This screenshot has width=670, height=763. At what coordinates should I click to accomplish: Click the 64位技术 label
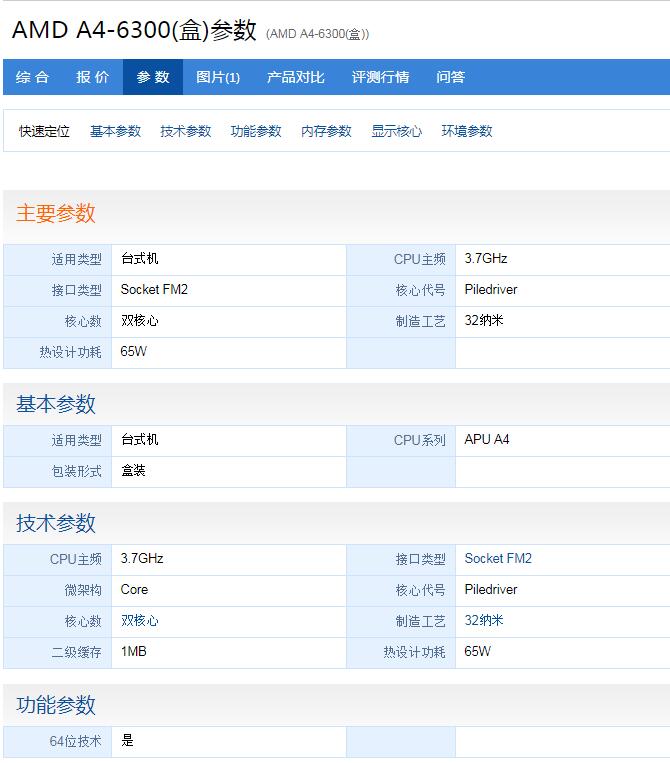point(75,741)
